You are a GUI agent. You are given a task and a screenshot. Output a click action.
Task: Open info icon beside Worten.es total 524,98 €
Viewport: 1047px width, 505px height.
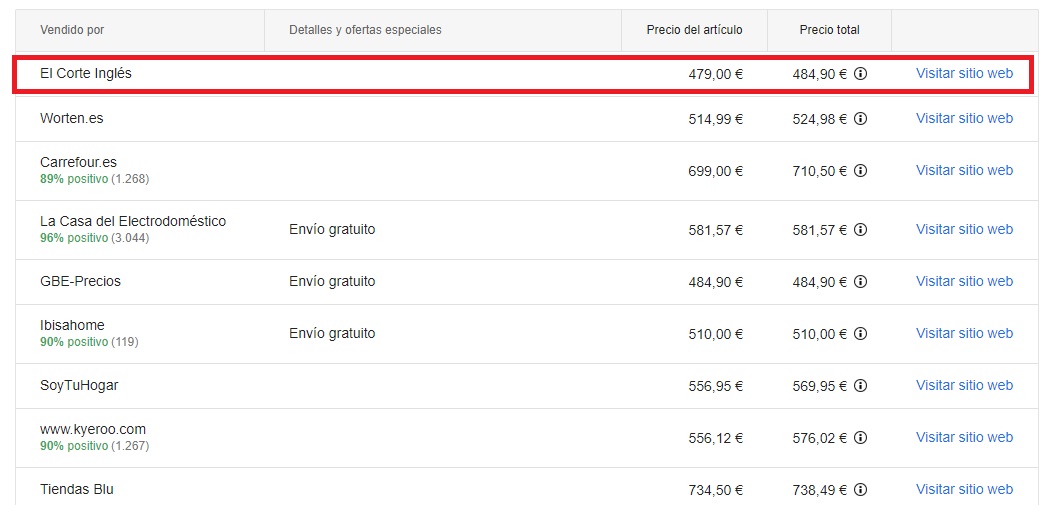pos(861,119)
